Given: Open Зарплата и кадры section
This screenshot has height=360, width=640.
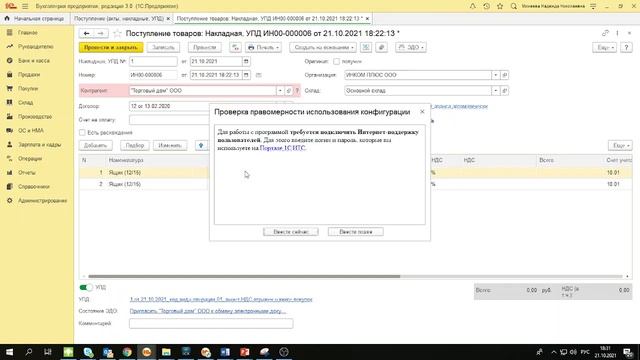Looking at the screenshot, I should [39, 144].
